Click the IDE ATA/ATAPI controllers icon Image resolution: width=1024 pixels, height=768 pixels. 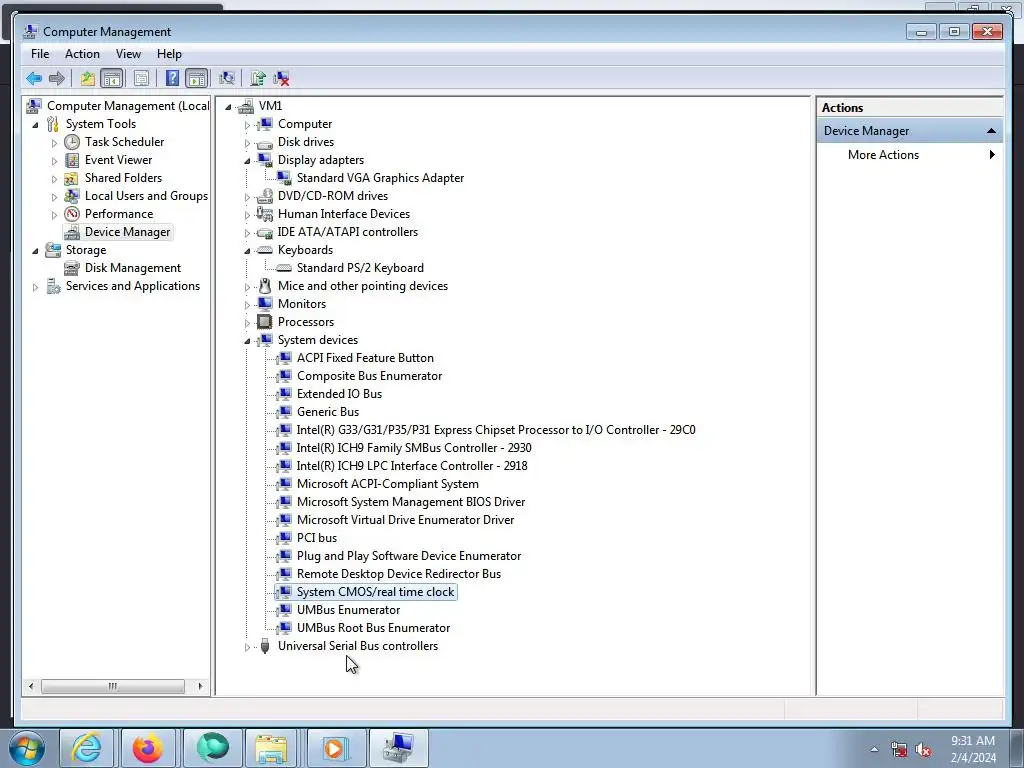click(x=264, y=232)
